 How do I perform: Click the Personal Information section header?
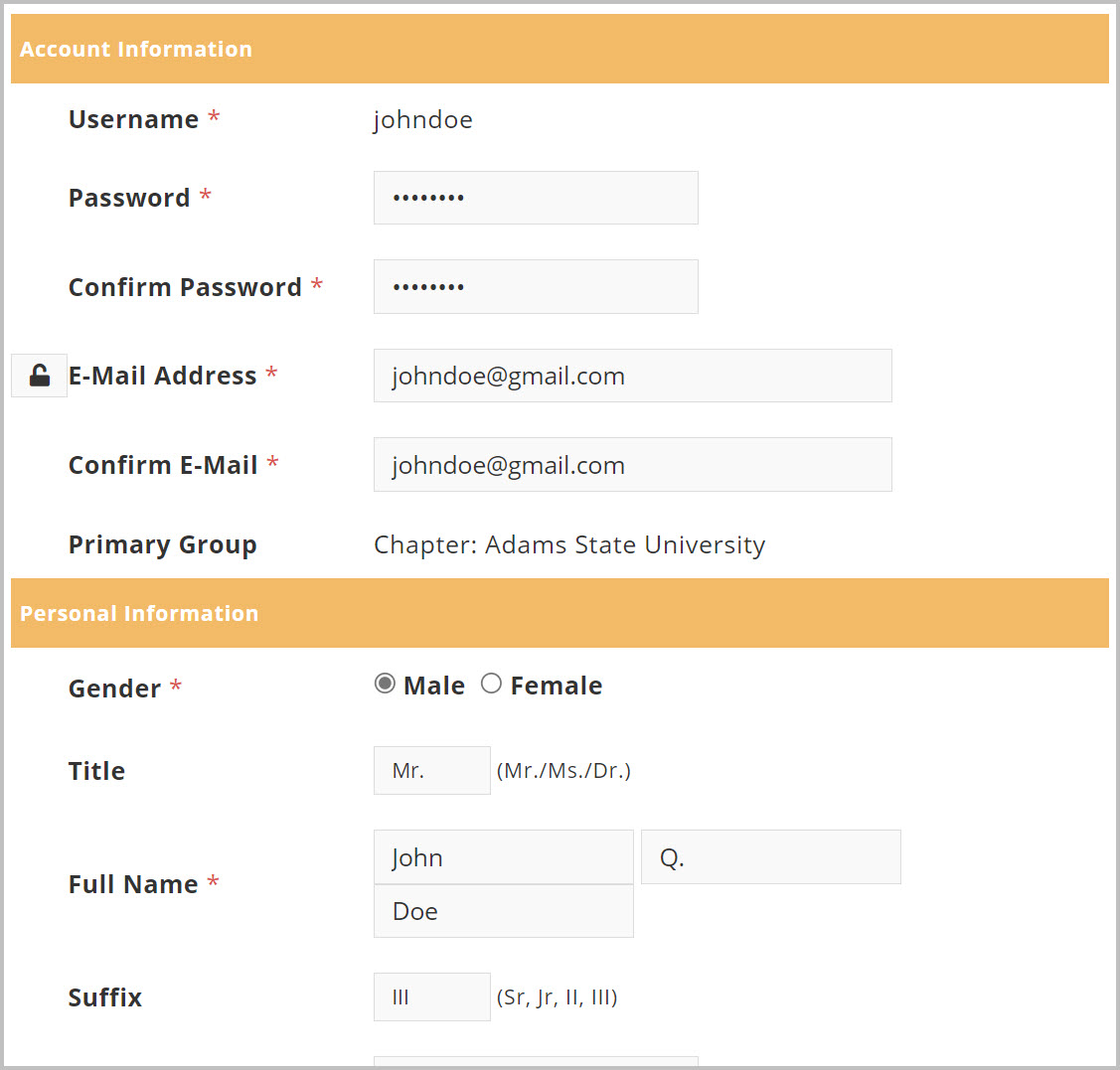pos(139,613)
